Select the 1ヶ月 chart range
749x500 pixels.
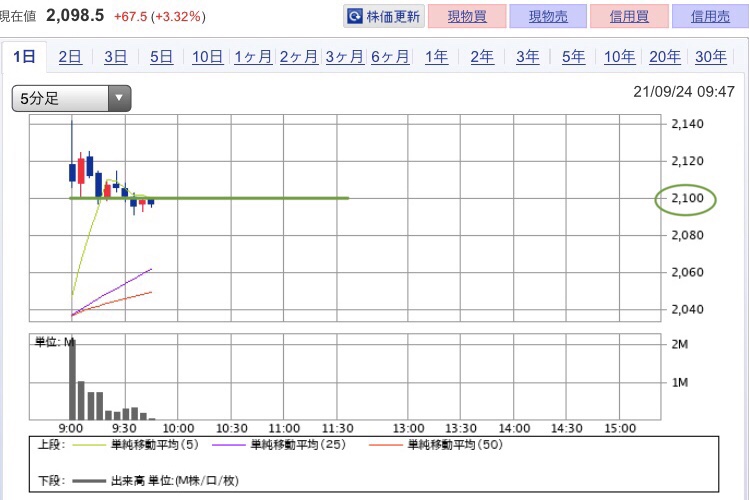[253, 57]
